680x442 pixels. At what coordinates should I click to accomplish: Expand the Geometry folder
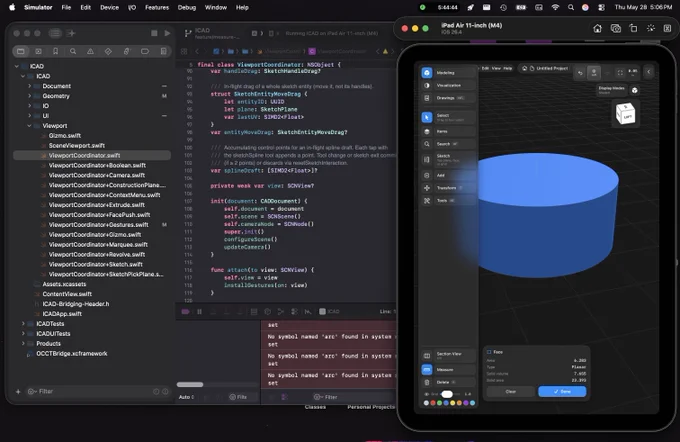coord(29,96)
